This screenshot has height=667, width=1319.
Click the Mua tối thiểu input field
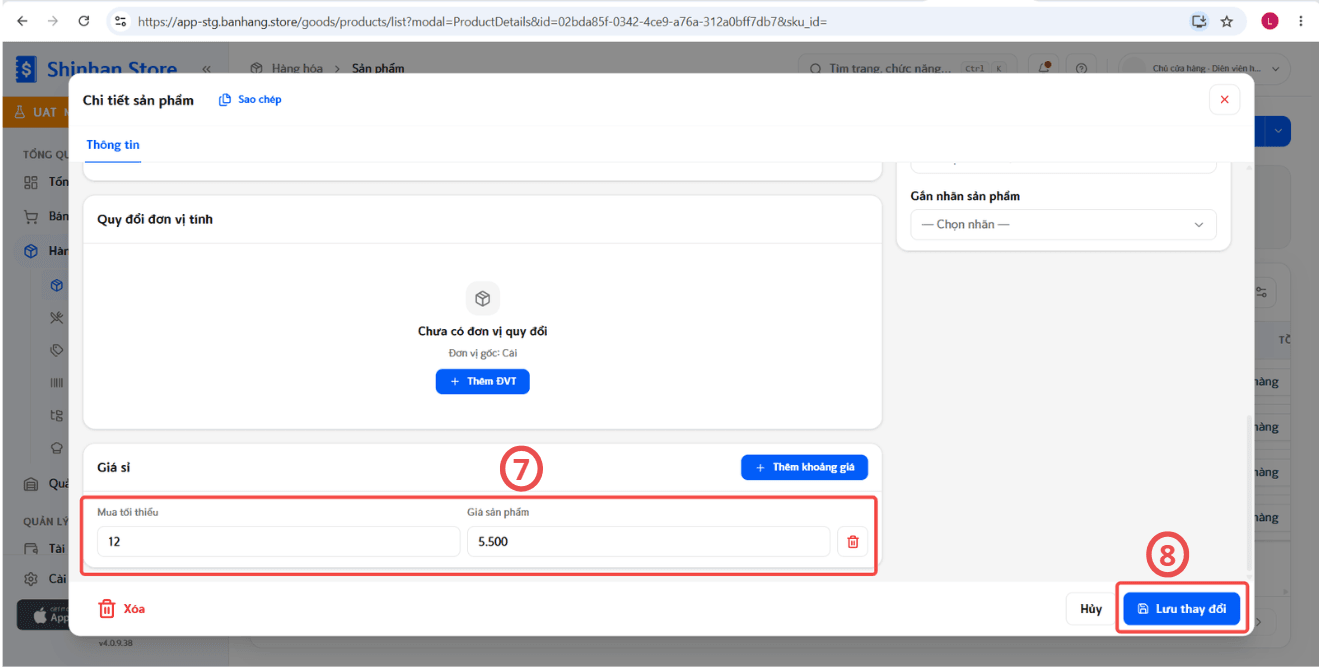point(278,541)
